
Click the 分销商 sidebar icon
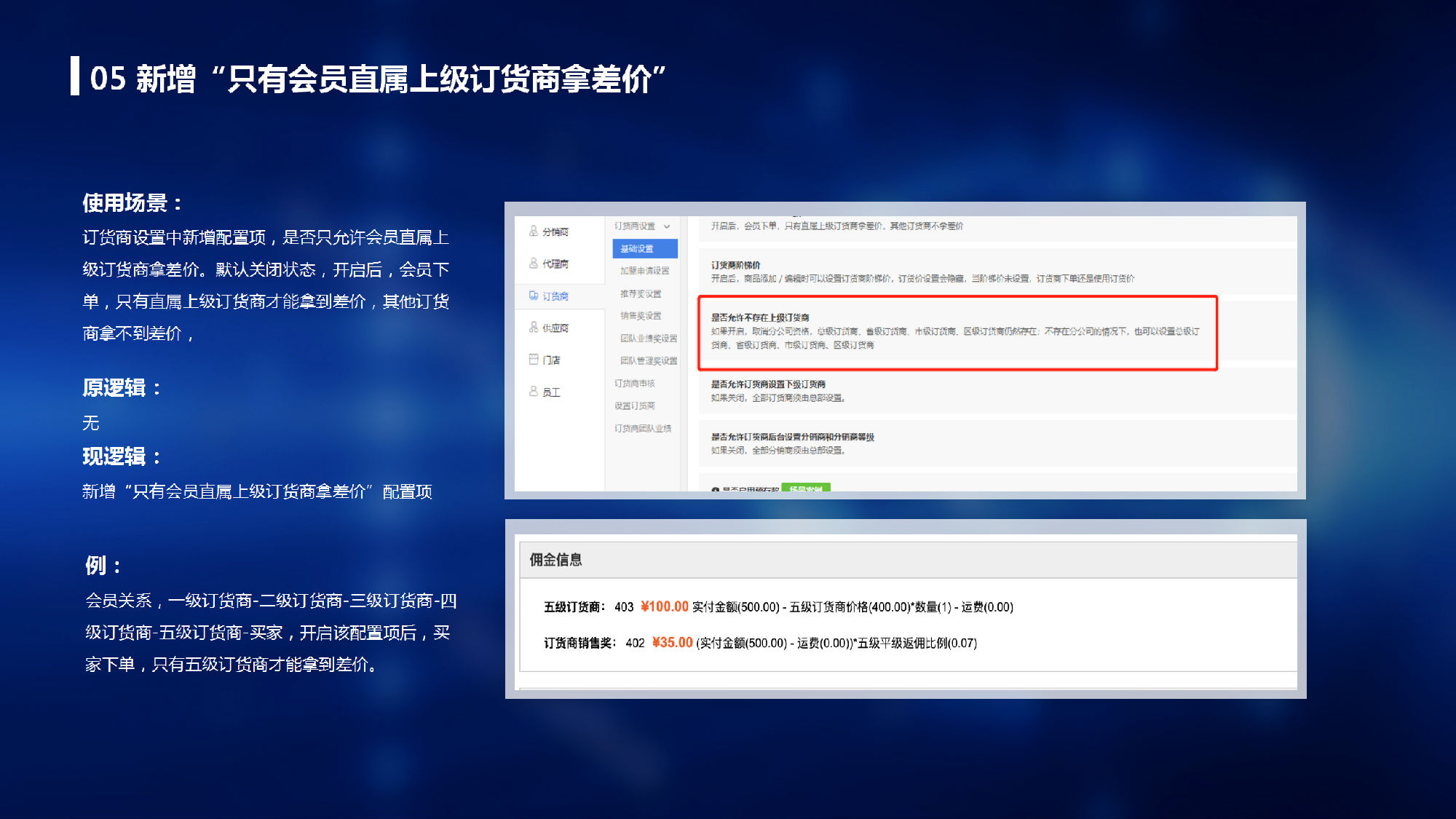click(534, 232)
